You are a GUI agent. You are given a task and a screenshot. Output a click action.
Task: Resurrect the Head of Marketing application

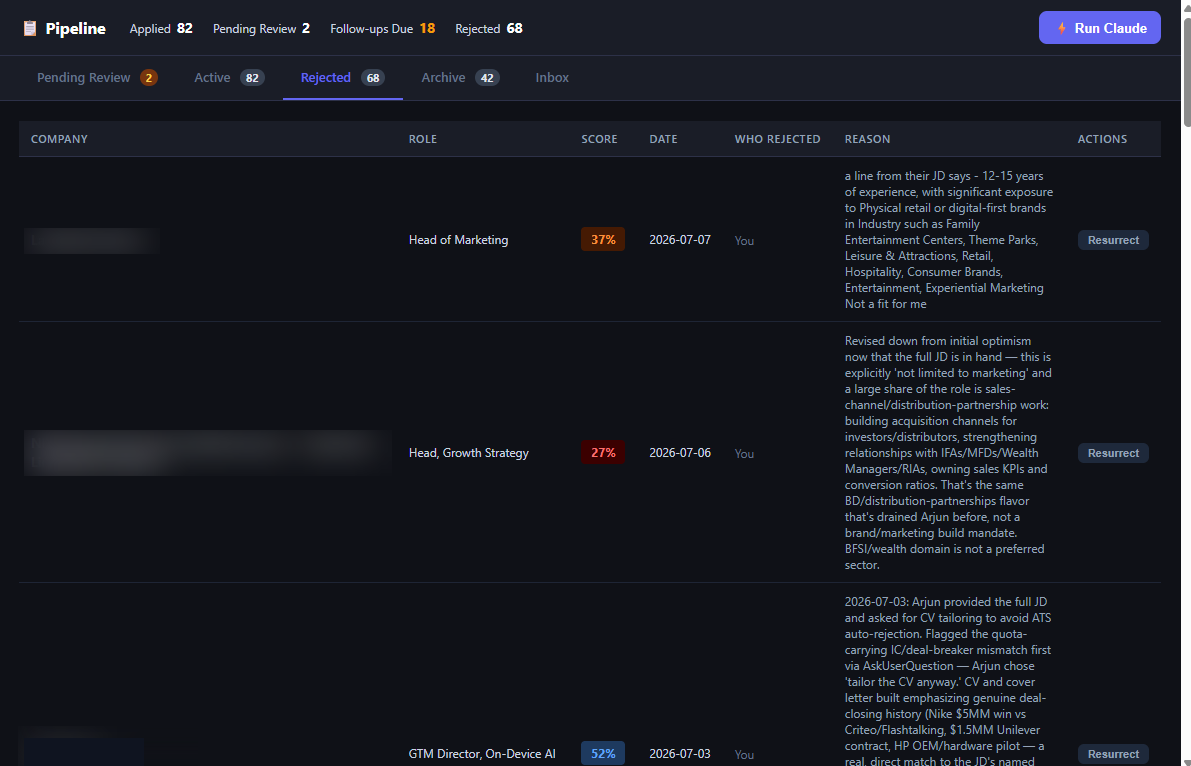point(1113,240)
